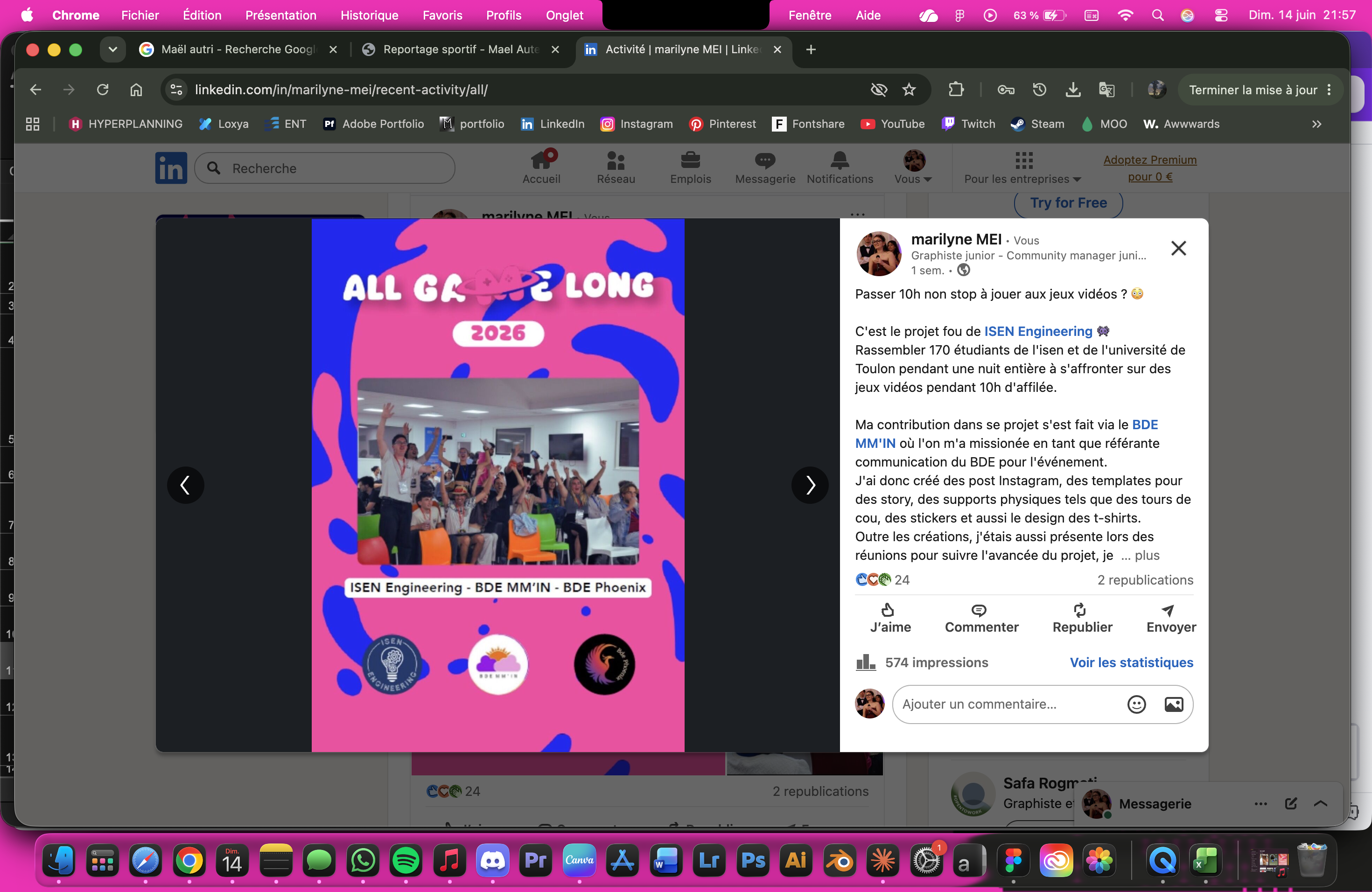Image resolution: width=1372 pixels, height=892 pixels.
Task: Open the new tab button in Chrome
Action: click(x=811, y=49)
